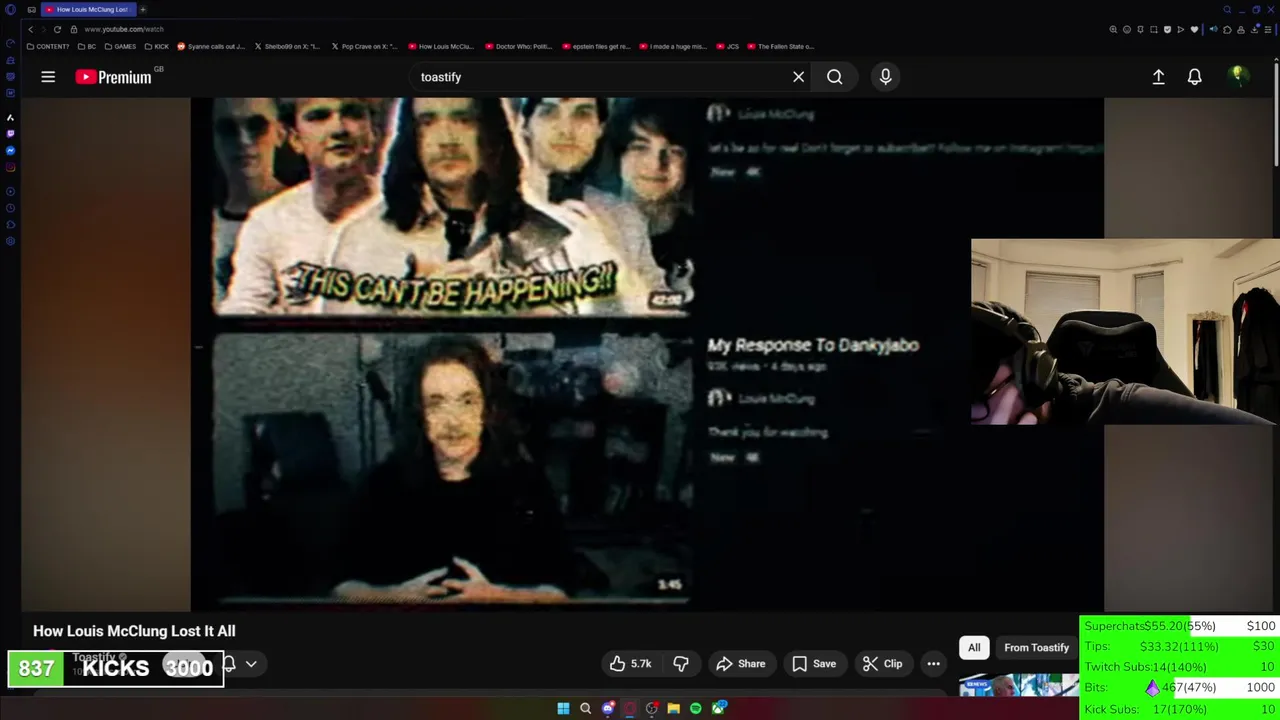This screenshot has height=720, width=1280.
Task: Open more actions three-dot menu
Action: tap(933, 664)
